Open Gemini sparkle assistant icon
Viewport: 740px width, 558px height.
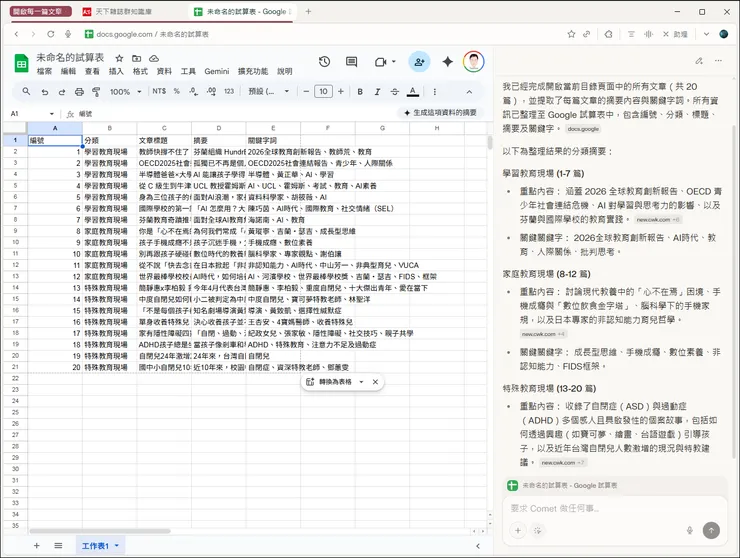click(447, 62)
